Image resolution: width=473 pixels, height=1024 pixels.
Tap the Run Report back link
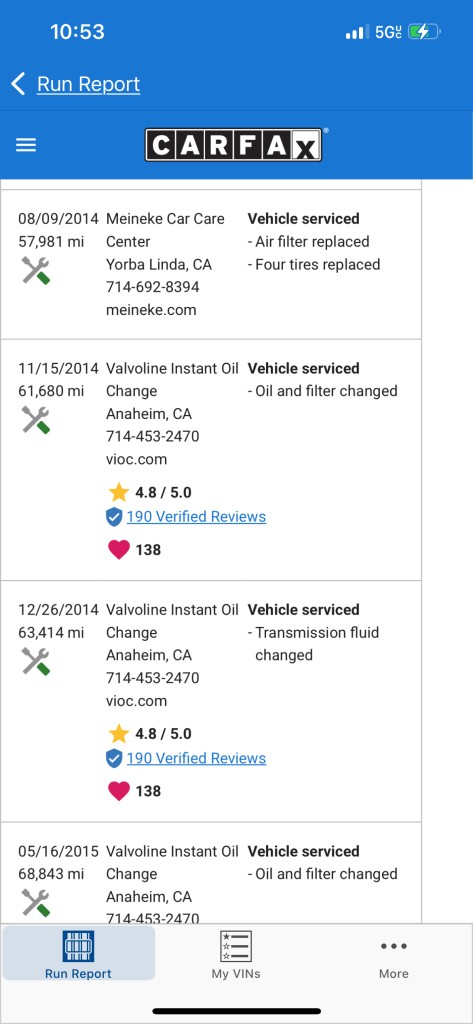(x=88, y=84)
